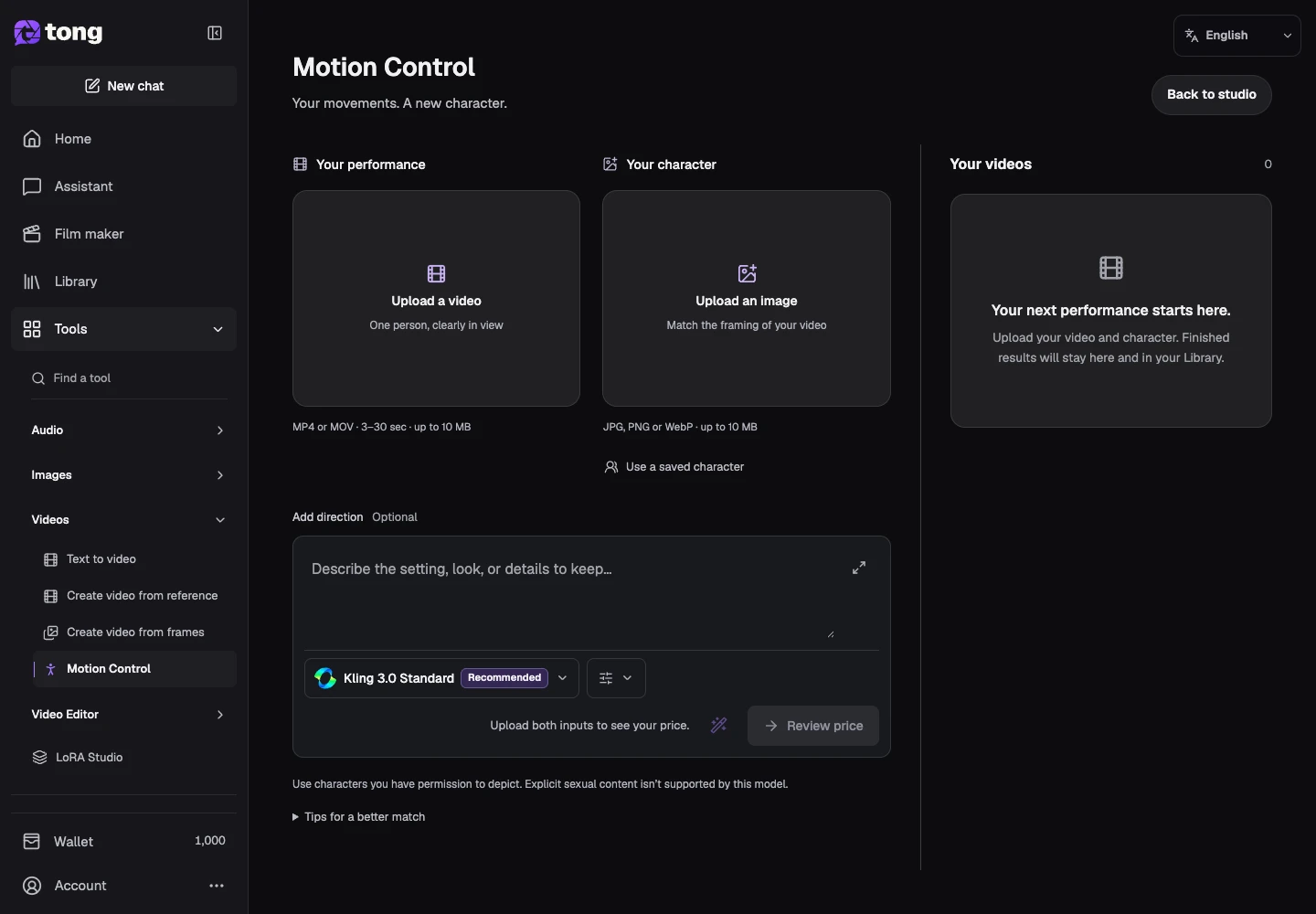
Task: Open the English language dropdown
Action: [1237, 36]
